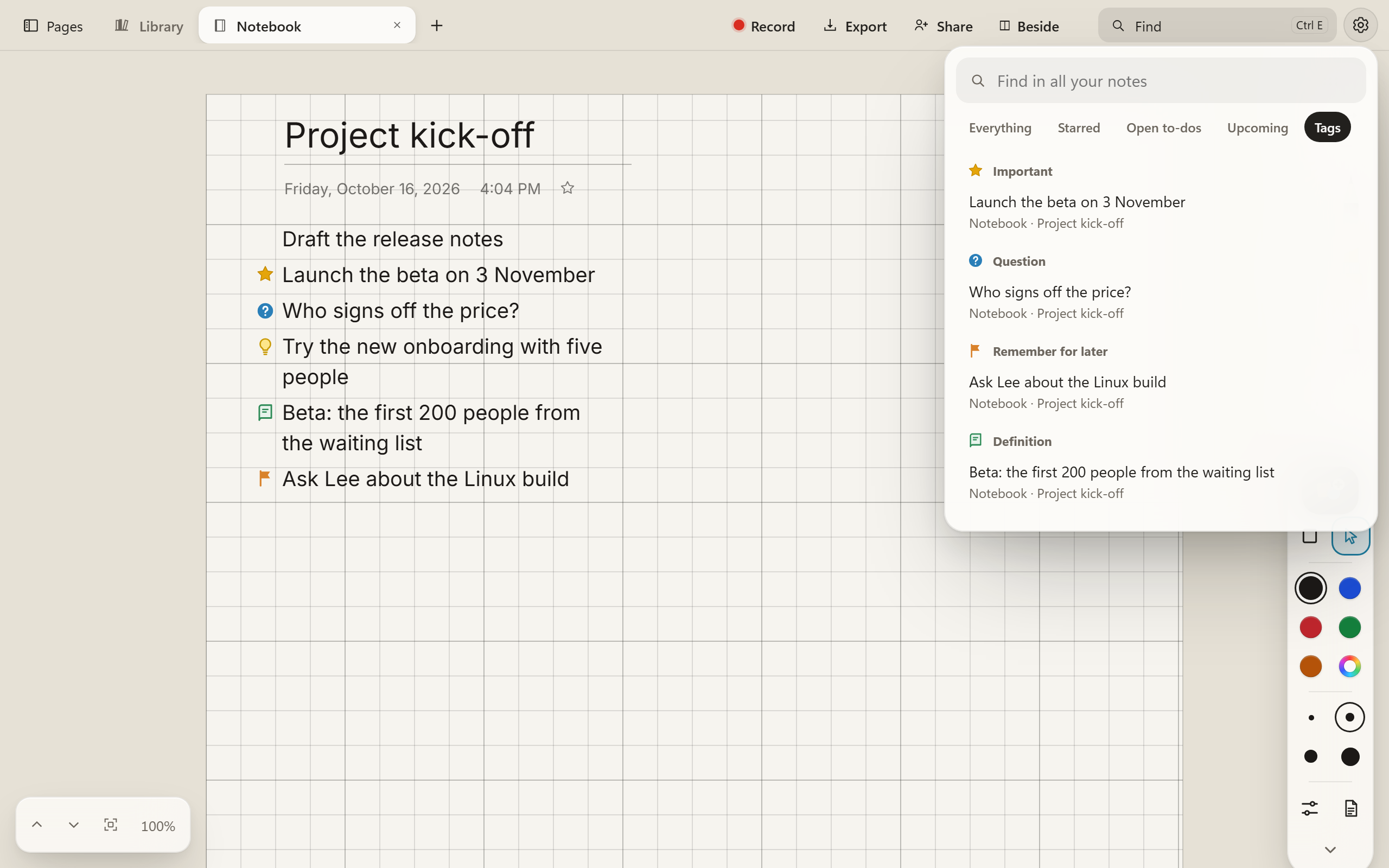Add a new tab with plus button
1389x868 pixels.
click(x=436, y=25)
